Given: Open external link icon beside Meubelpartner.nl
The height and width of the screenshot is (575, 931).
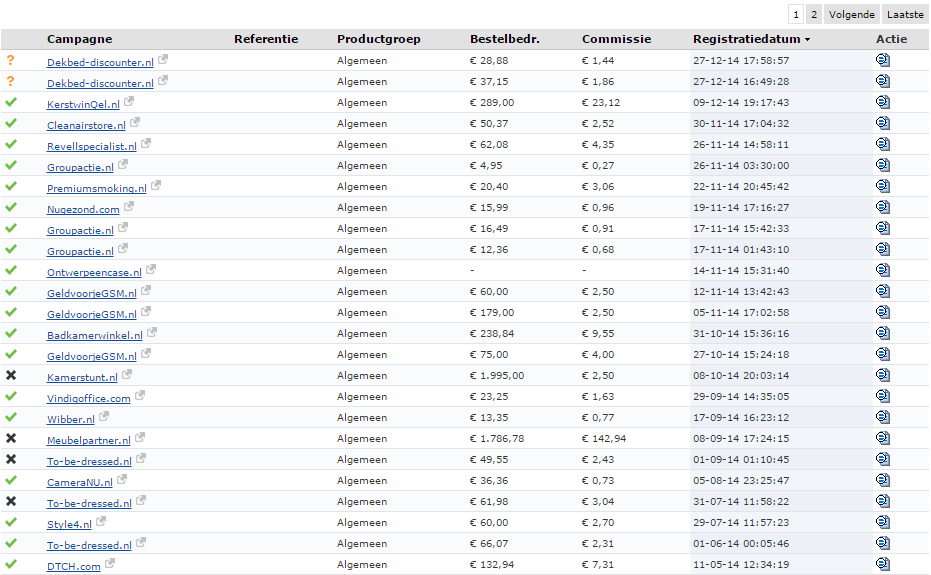Looking at the screenshot, I should coord(140,437).
